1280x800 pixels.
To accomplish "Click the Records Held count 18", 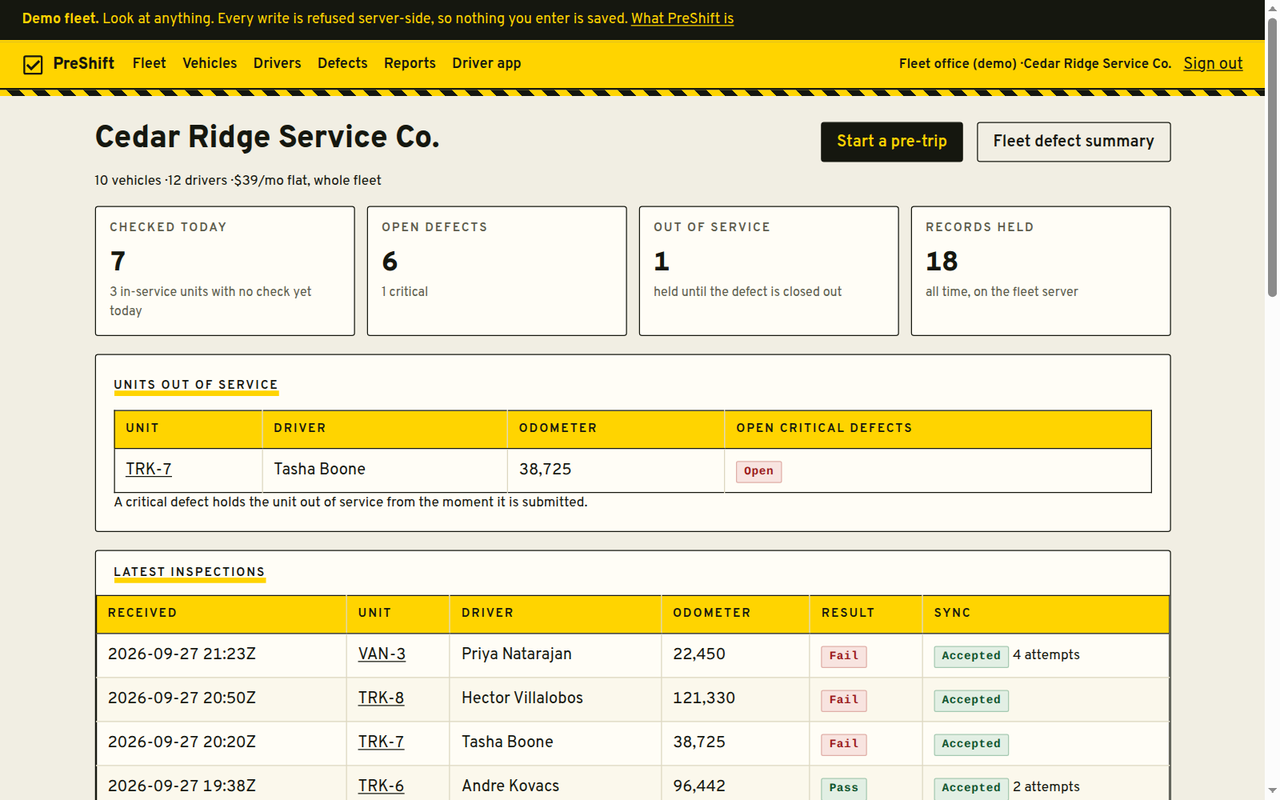I will point(942,262).
